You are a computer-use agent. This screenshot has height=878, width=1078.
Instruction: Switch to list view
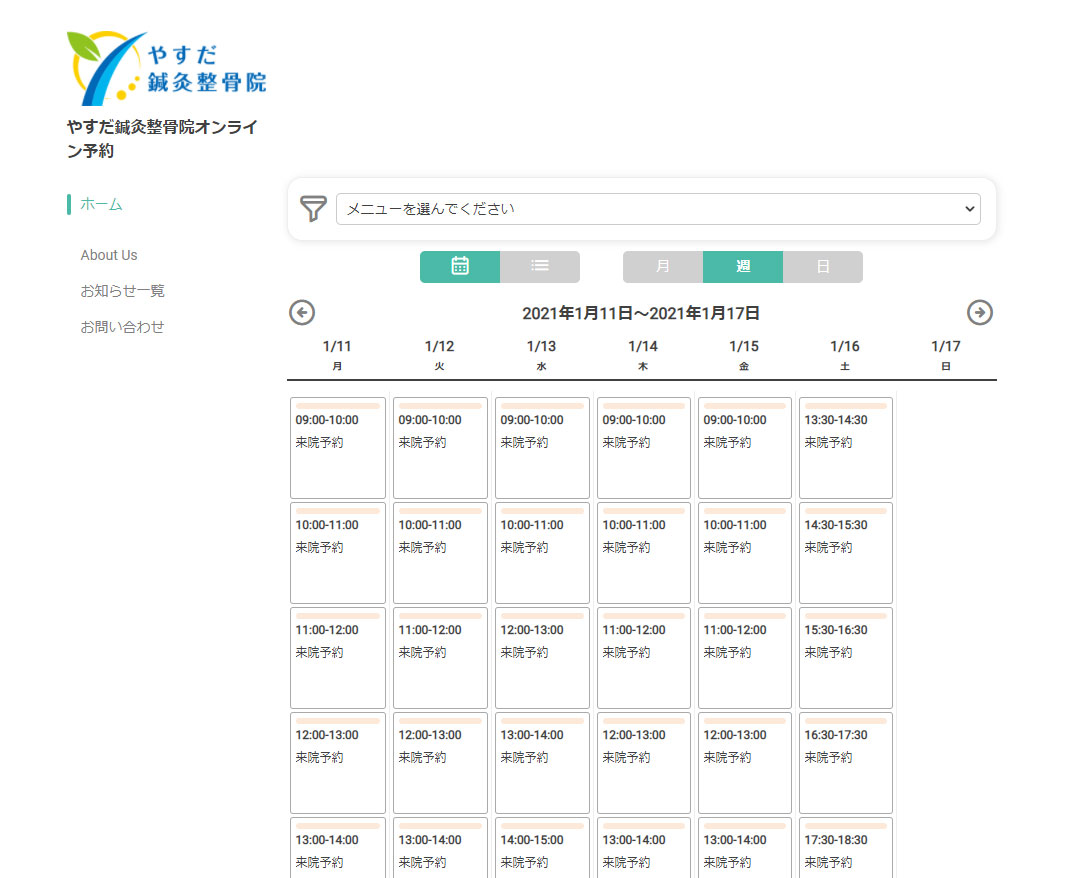[540, 266]
